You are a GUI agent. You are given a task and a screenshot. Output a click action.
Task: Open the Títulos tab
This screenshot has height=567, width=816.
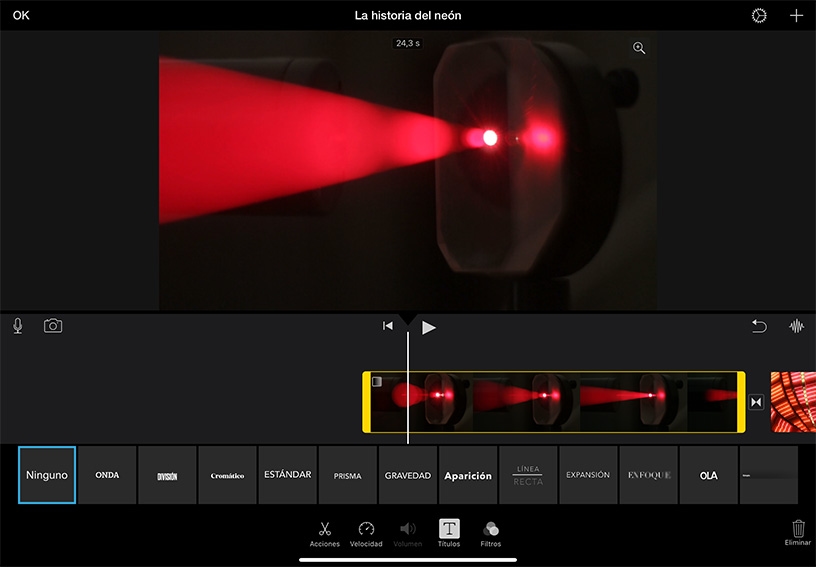[x=449, y=533]
